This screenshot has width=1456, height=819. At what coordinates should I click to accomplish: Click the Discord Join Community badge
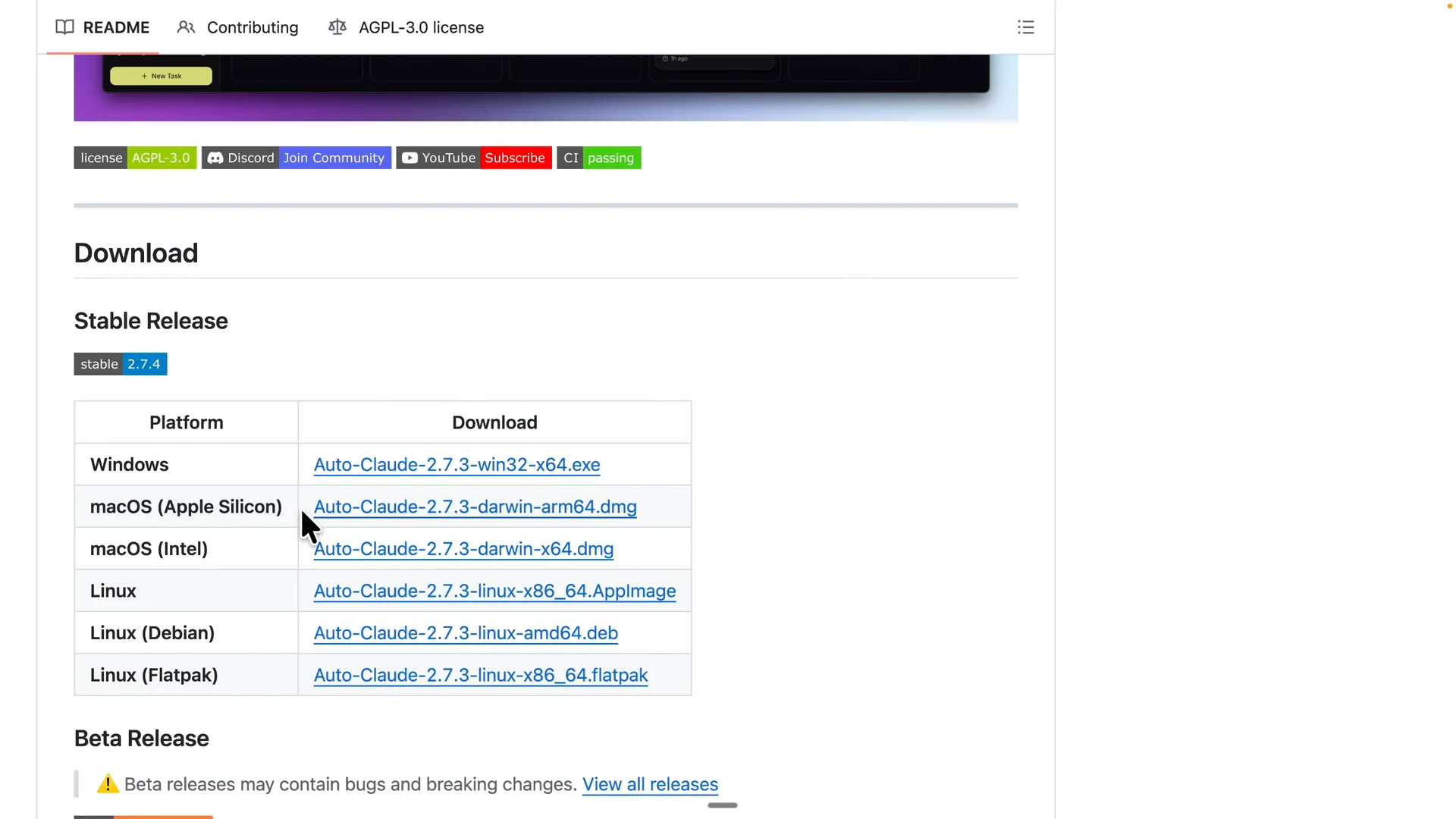[297, 158]
